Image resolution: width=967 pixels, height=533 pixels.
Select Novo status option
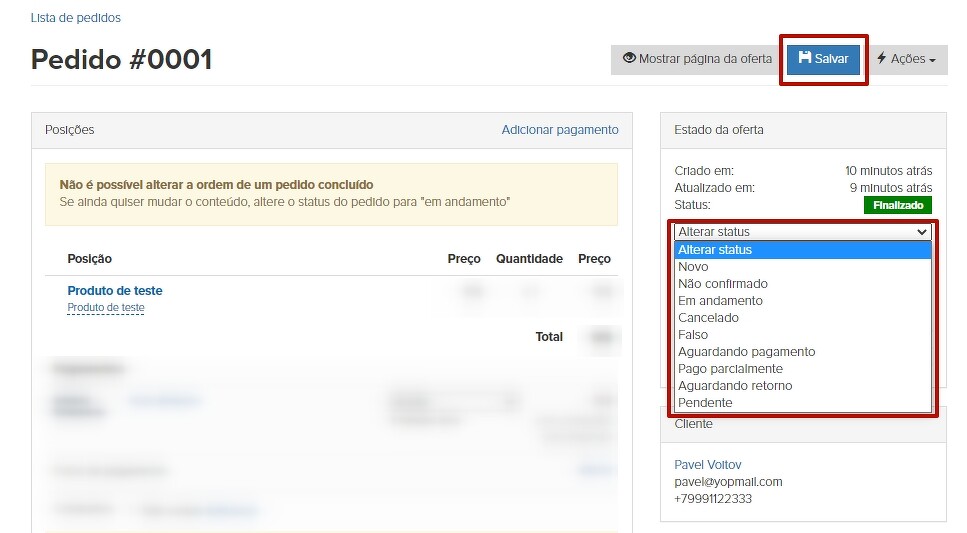pos(693,267)
